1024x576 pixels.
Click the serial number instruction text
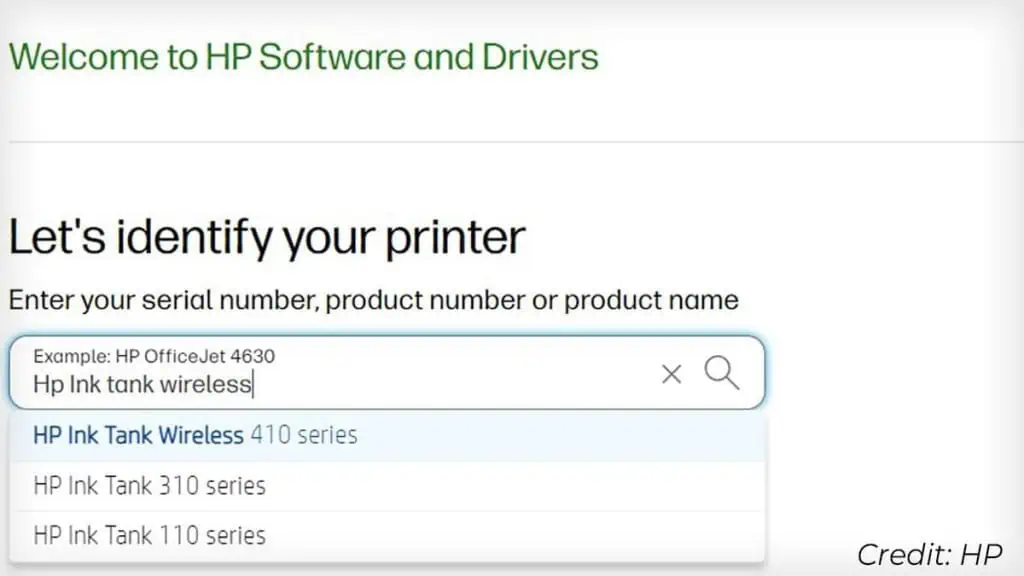(372, 299)
